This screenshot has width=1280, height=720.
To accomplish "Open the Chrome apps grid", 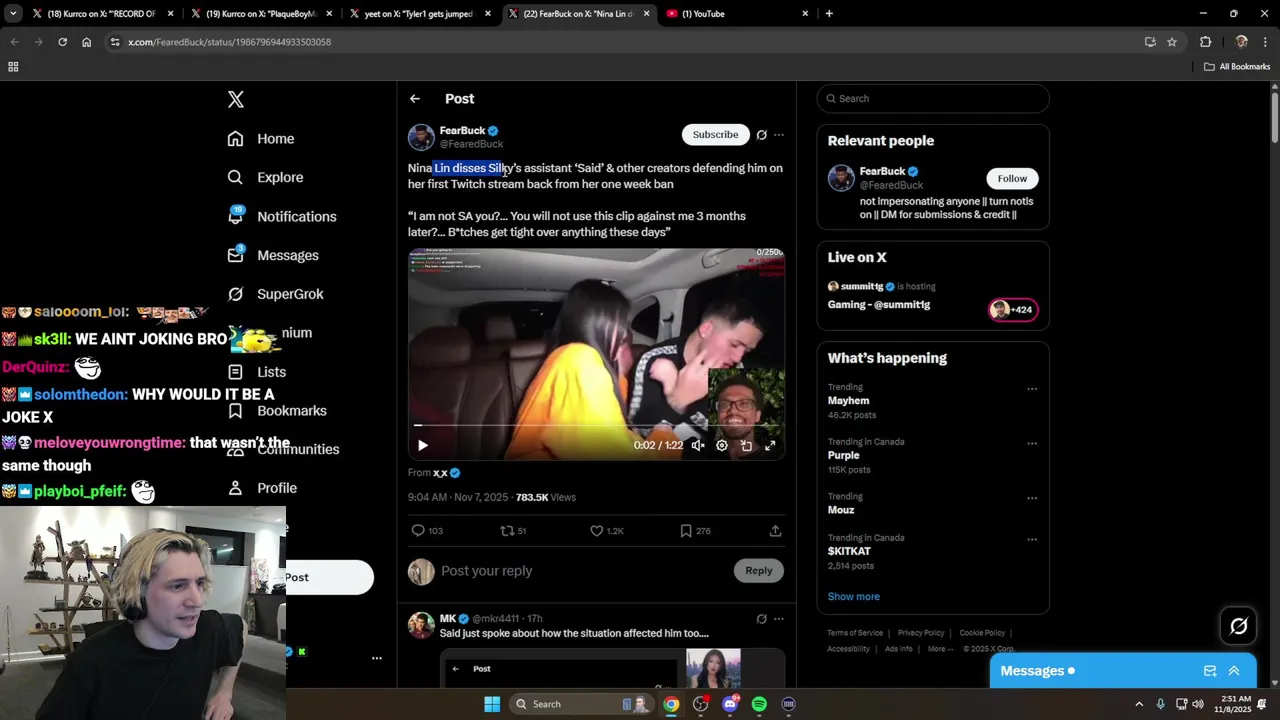I will [x=13, y=67].
